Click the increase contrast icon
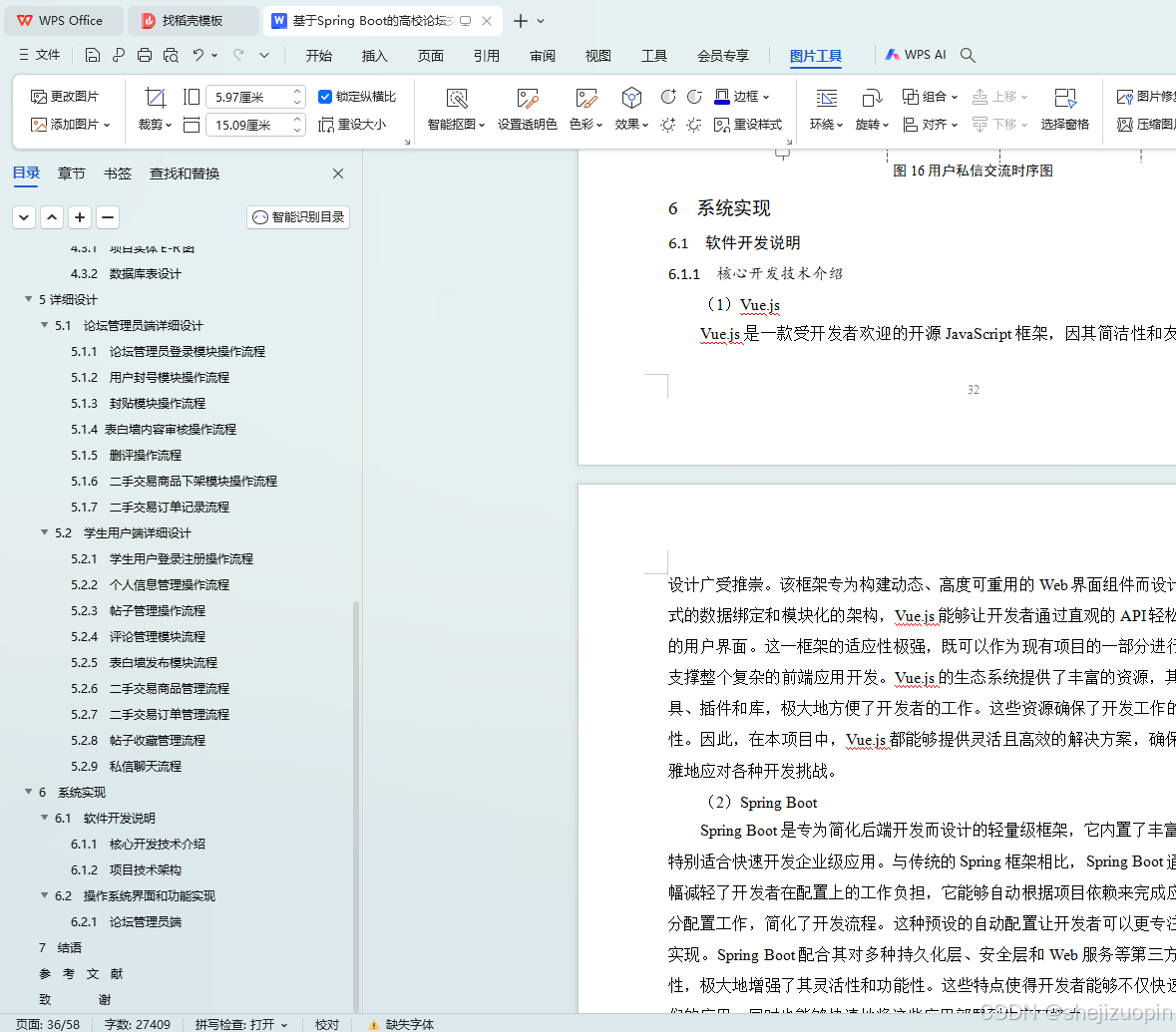1176x1032 pixels. 668,97
